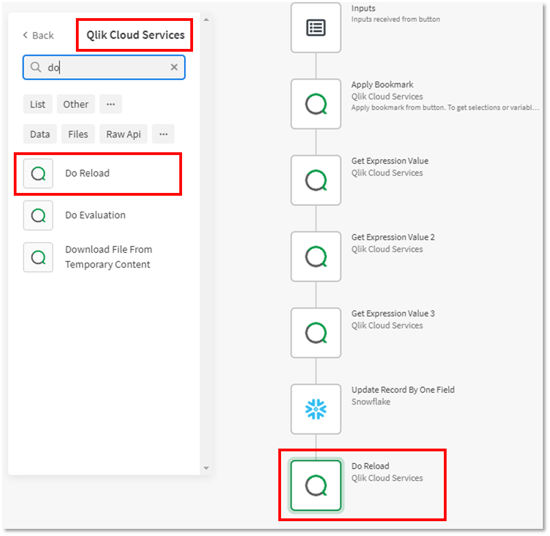Select the Get Expression Value 3 block

pyautogui.click(x=316, y=333)
